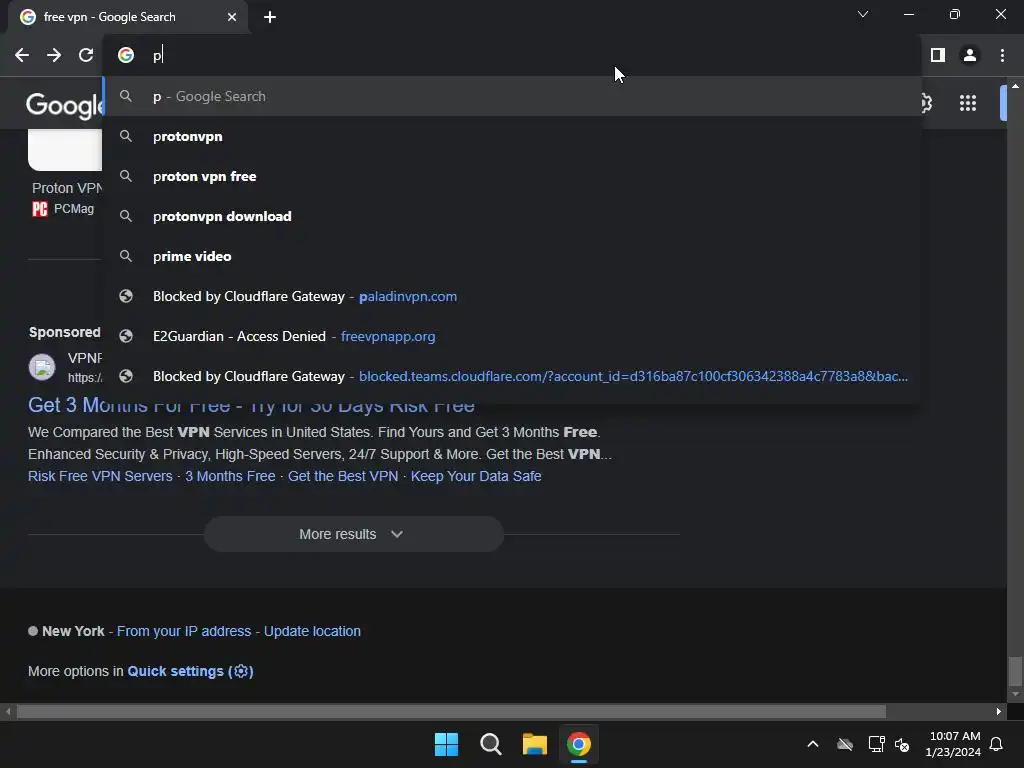The width and height of the screenshot is (1024, 768).
Task: Click the search icon beside 'protonvpn'
Action: pyautogui.click(x=126, y=136)
